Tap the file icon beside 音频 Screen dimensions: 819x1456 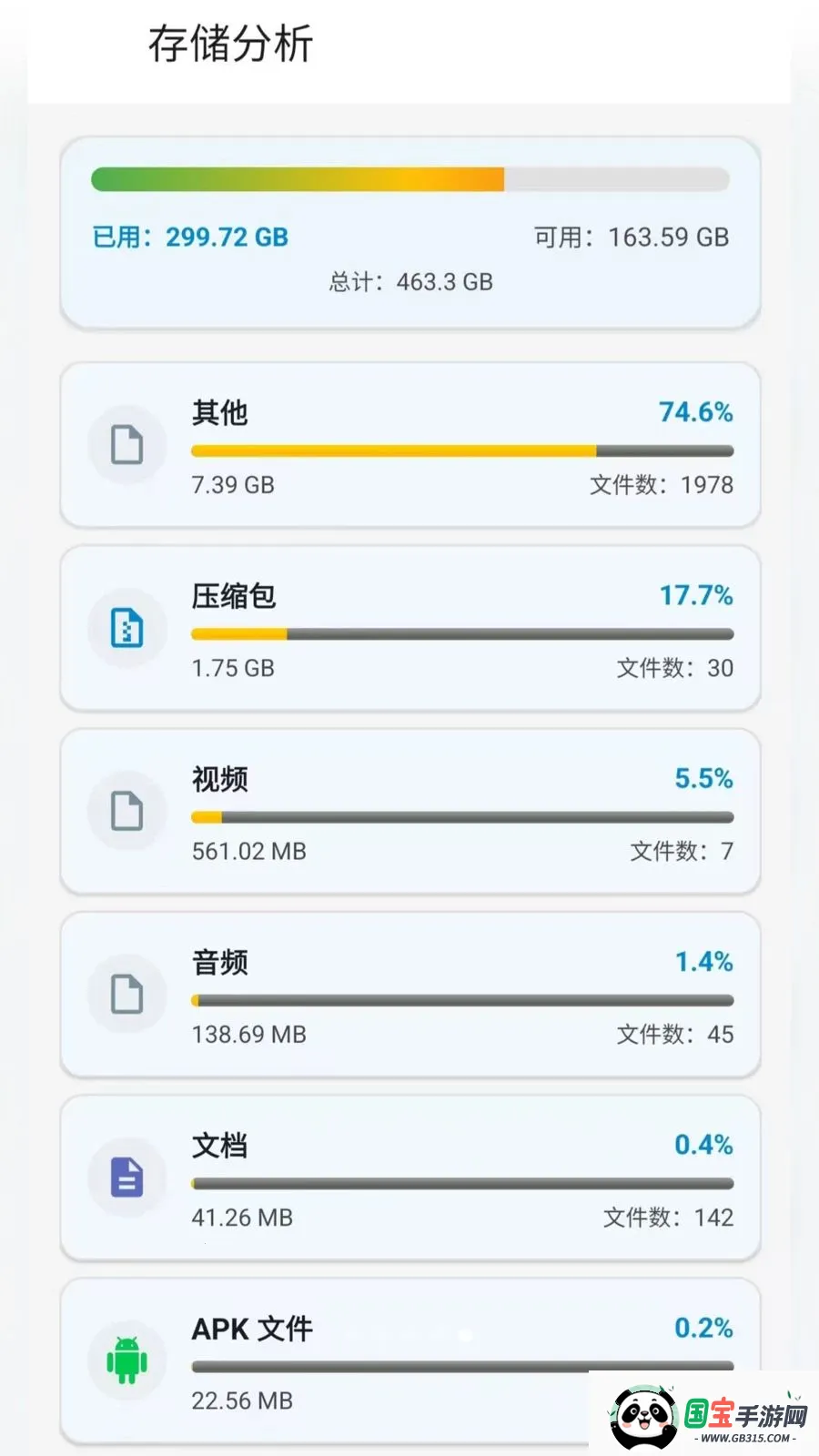point(127,994)
